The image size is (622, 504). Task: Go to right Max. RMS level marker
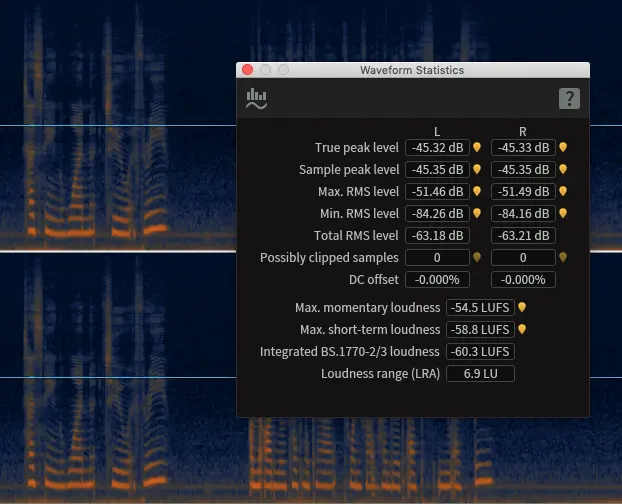pos(563,191)
